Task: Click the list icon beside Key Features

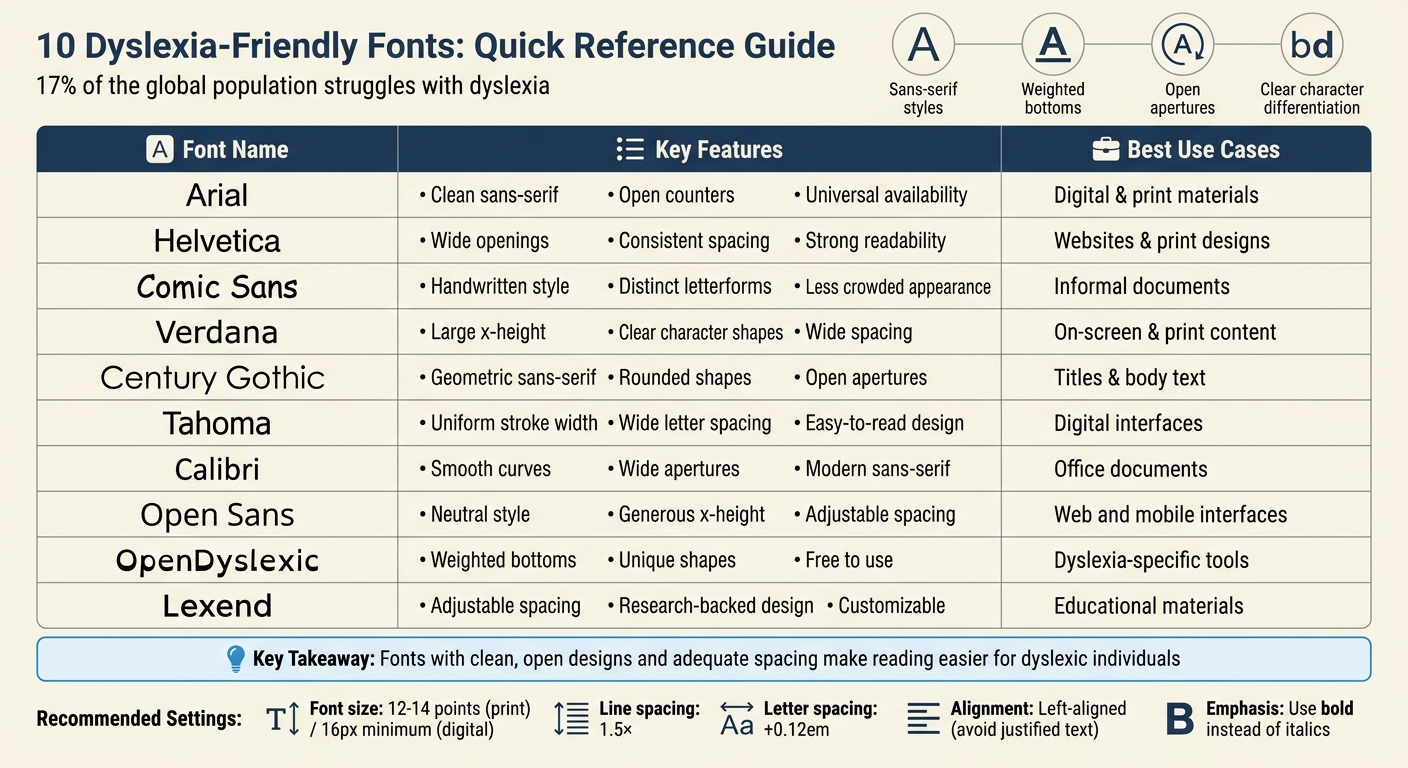Action: (630, 149)
